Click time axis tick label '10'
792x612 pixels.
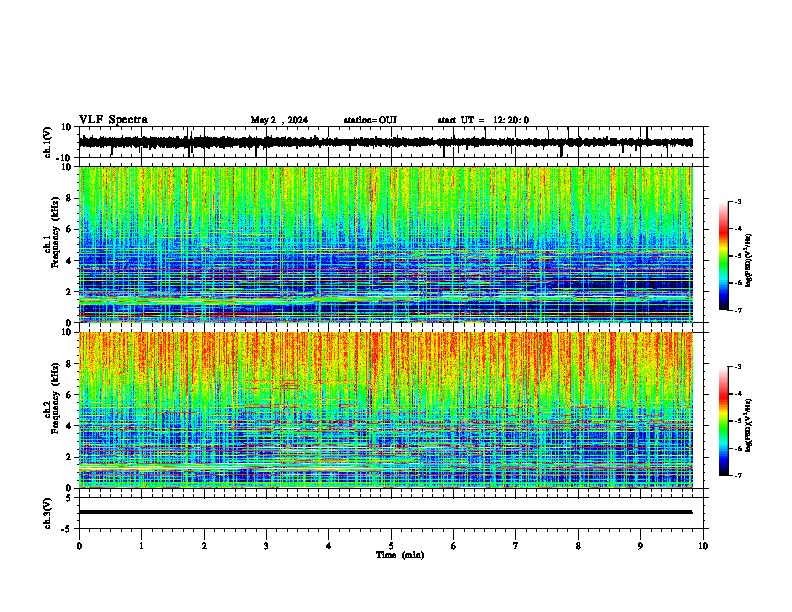pos(703,546)
